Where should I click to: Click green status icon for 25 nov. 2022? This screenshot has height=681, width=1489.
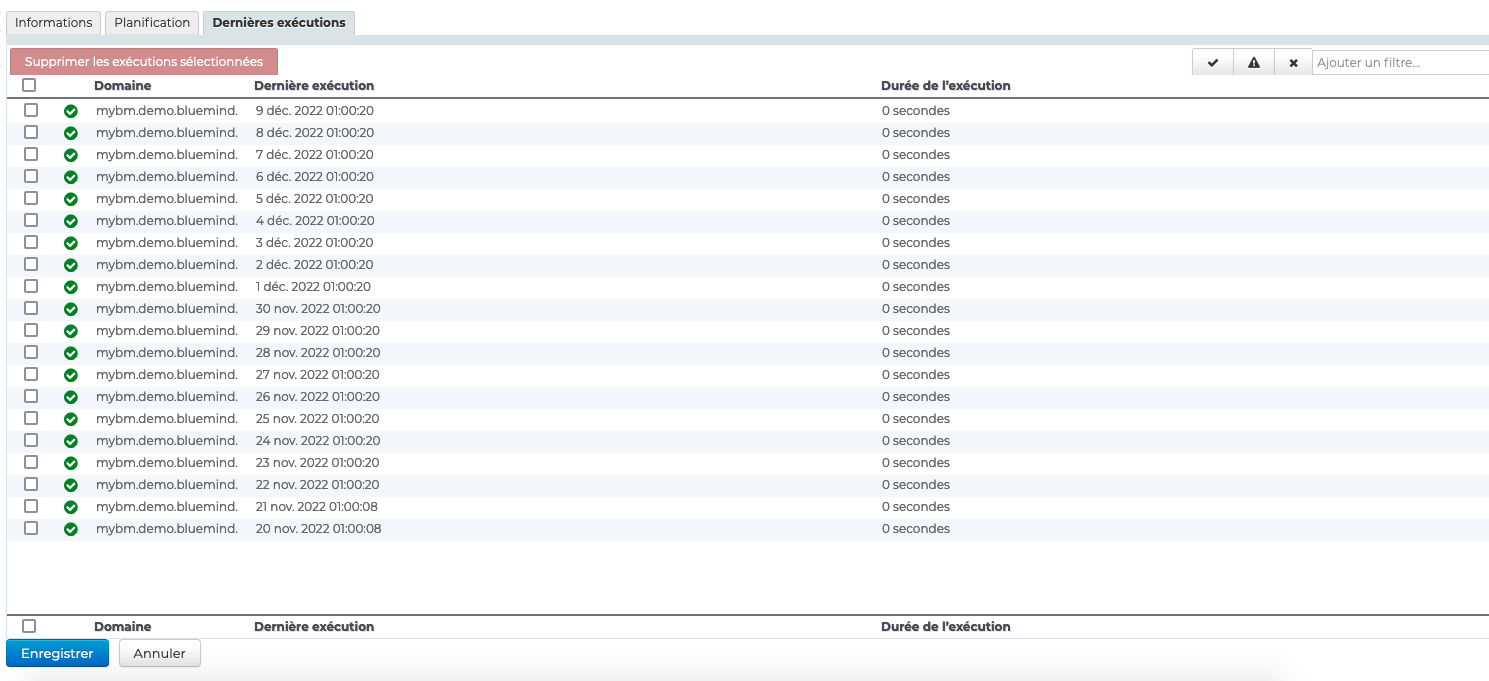tap(71, 419)
